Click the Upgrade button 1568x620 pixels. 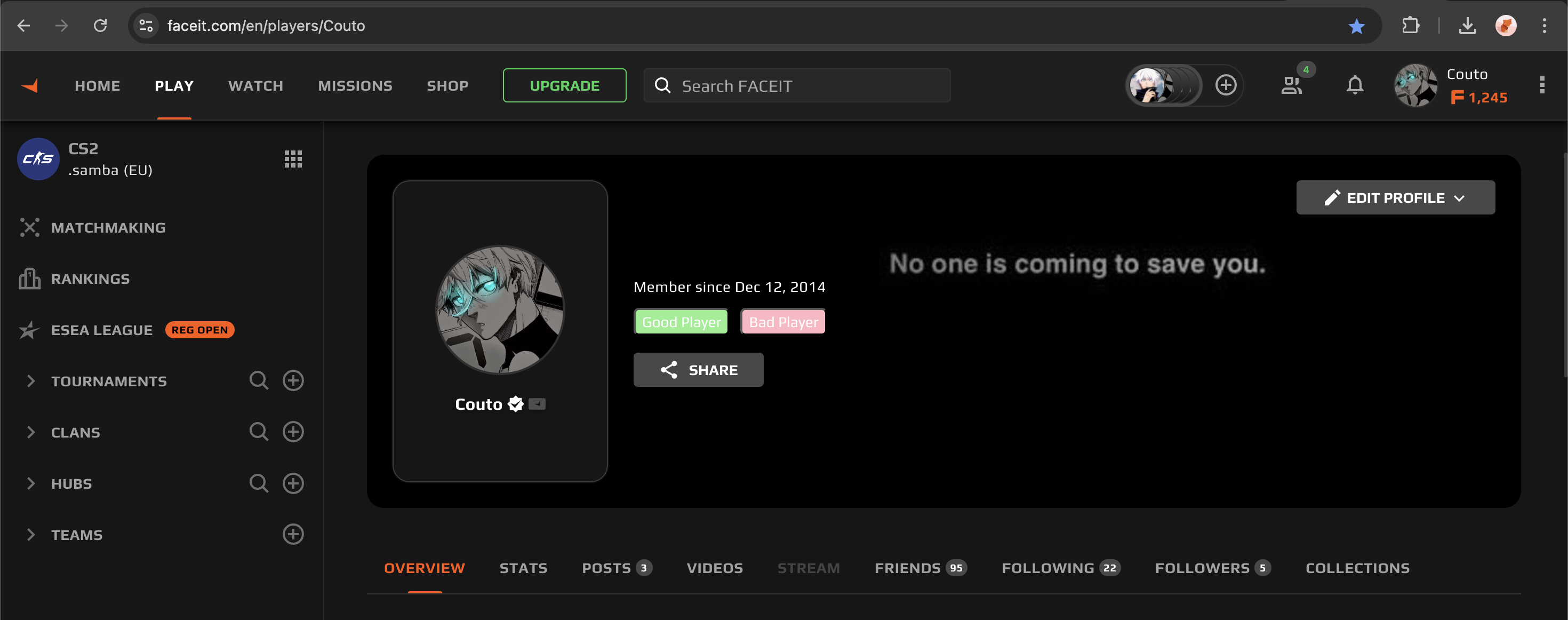click(x=564, y=85)
